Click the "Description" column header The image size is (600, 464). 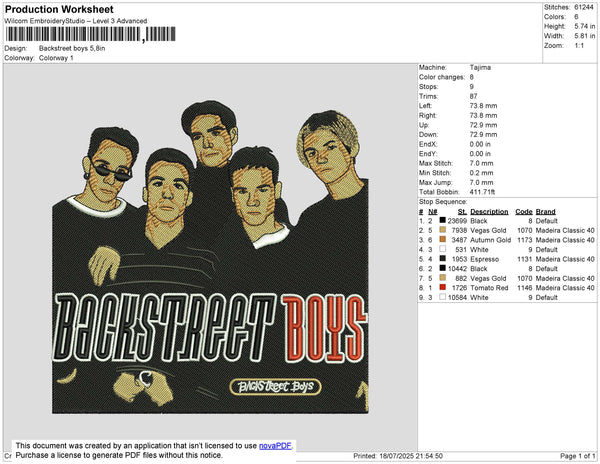point(489,212)
